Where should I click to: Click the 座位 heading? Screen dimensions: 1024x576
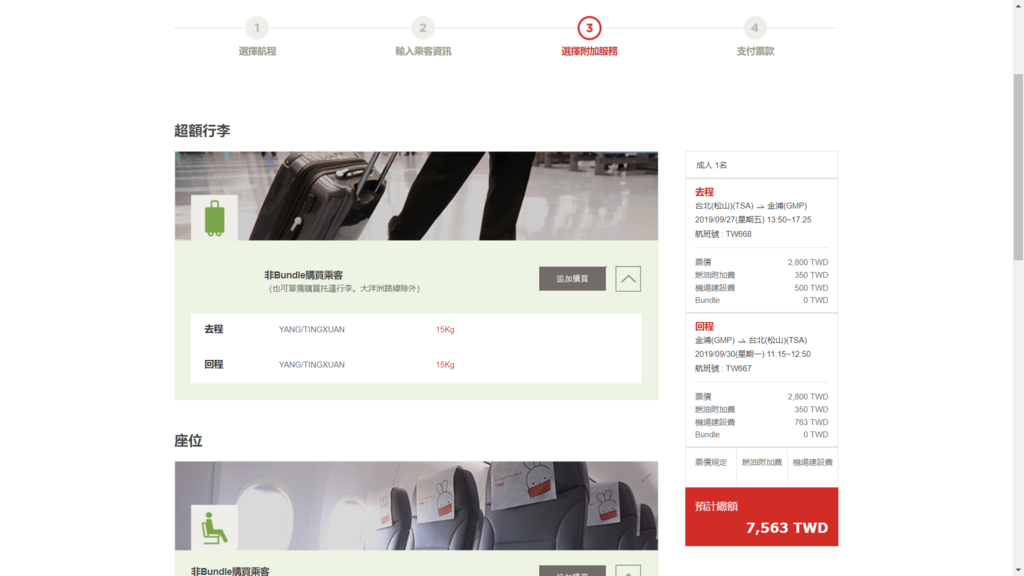(x=188, y=441)
